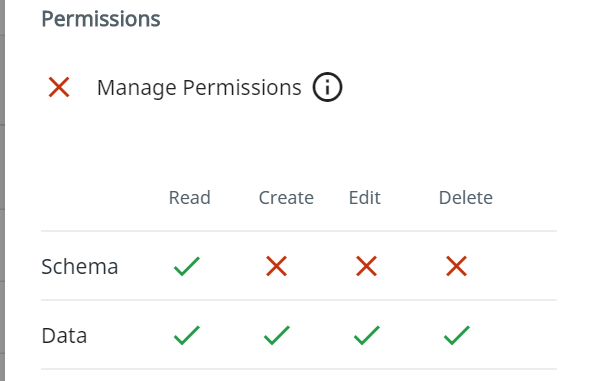Click the Data Delete green checkmark
The image size is (592, 381).
(457, 335)
